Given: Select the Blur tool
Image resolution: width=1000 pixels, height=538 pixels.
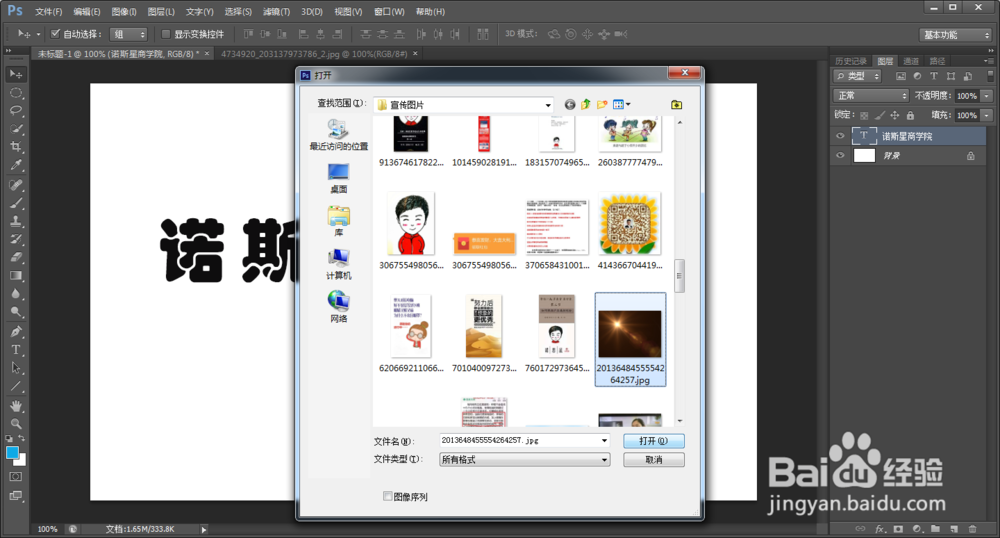Looking at the screenshot, I should (16, 294).
